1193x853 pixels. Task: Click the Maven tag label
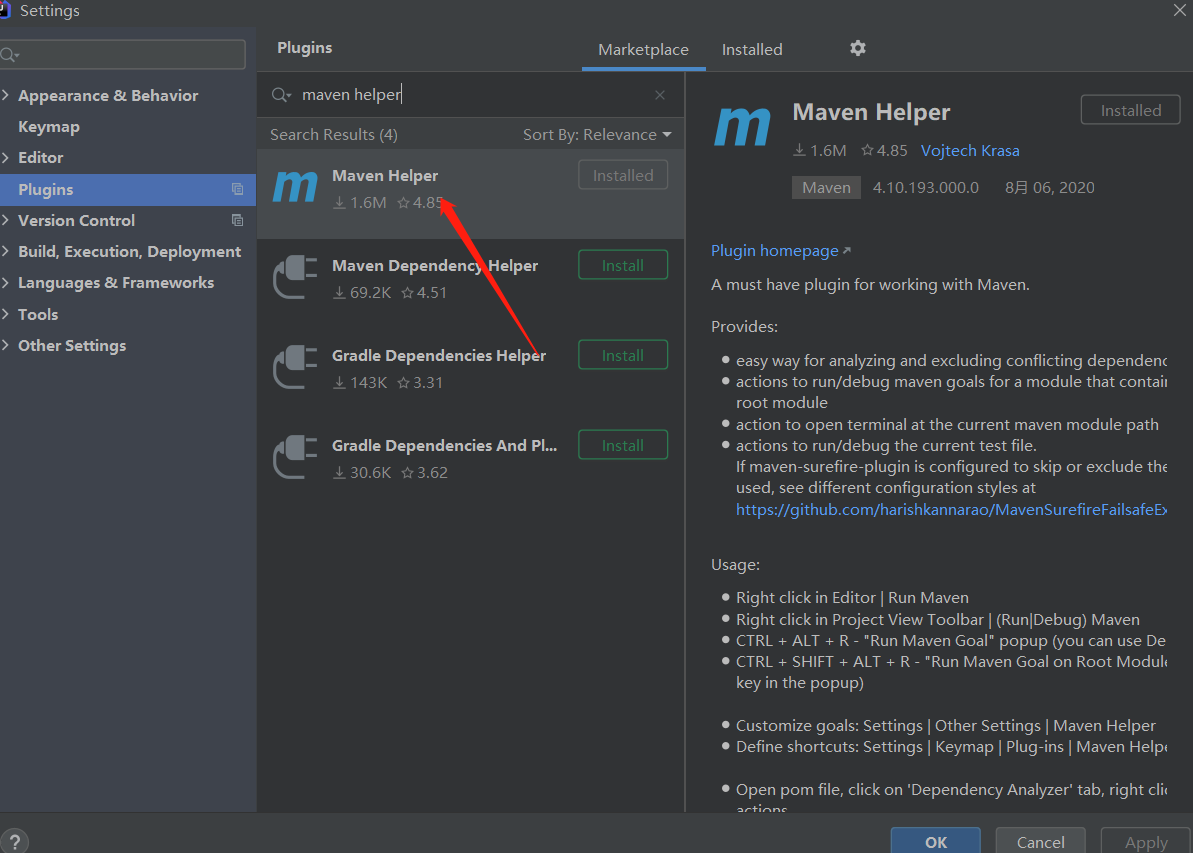tap(826, 187)
